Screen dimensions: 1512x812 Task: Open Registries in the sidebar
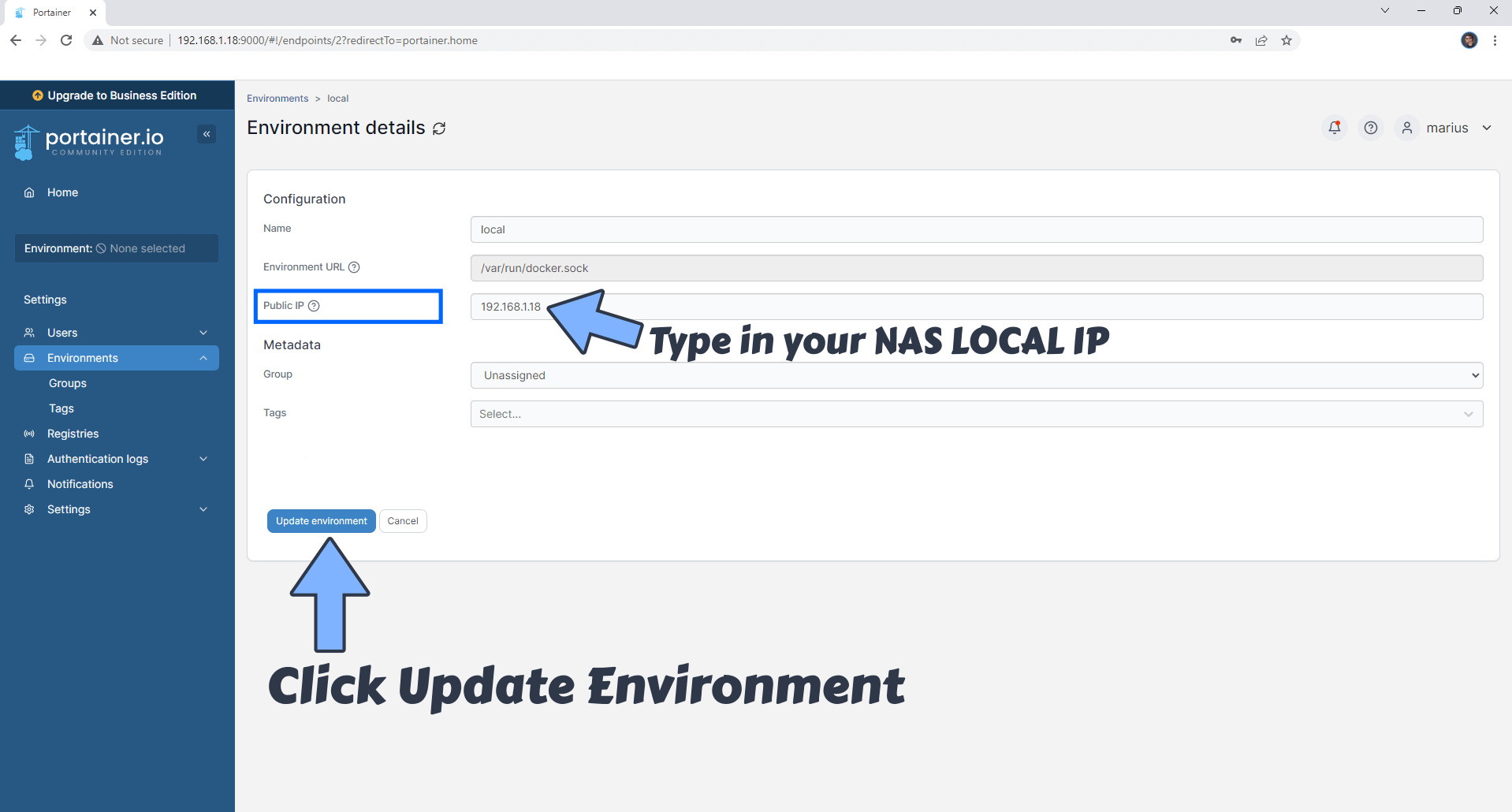[73, 434]
